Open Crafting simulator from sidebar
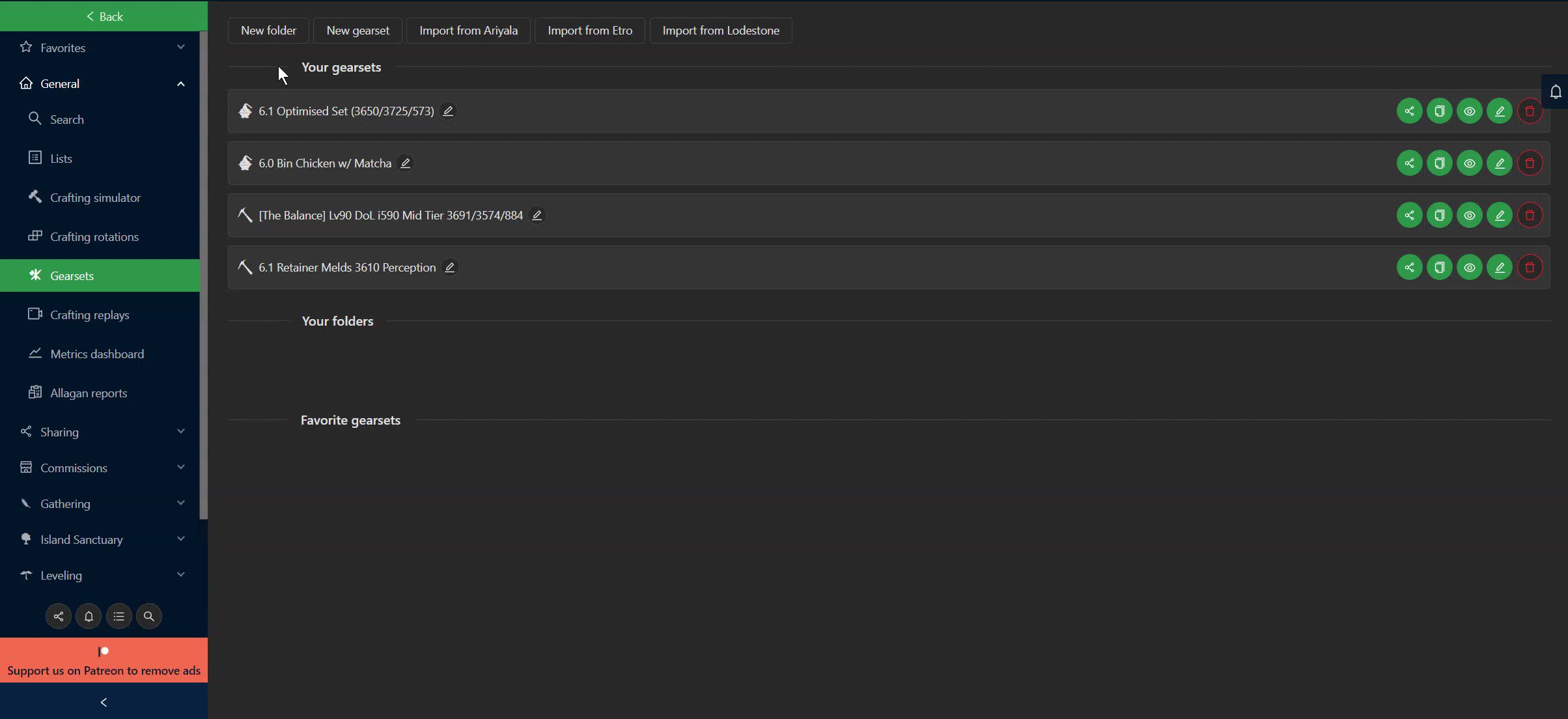Viewport: 1568px width, 719px height. point(95,197)
